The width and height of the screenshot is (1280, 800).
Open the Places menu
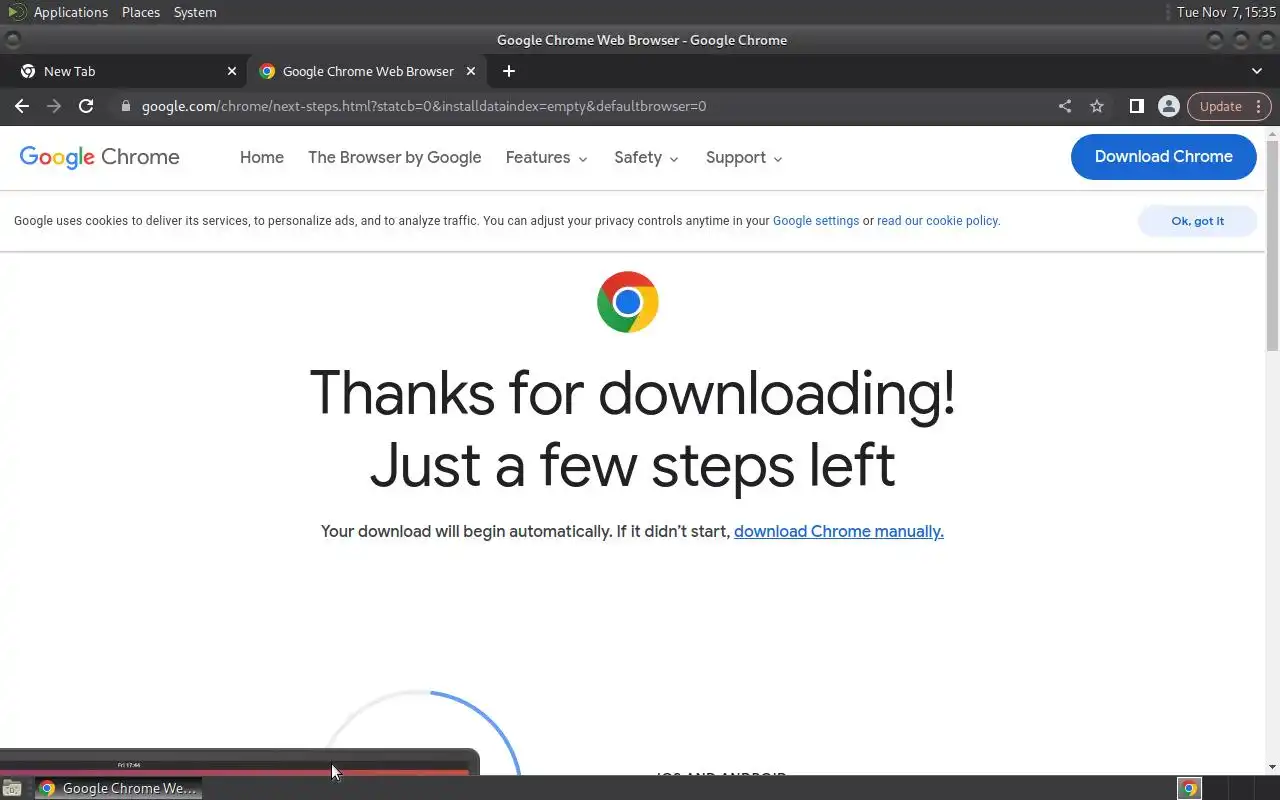(x=141, y=12)
